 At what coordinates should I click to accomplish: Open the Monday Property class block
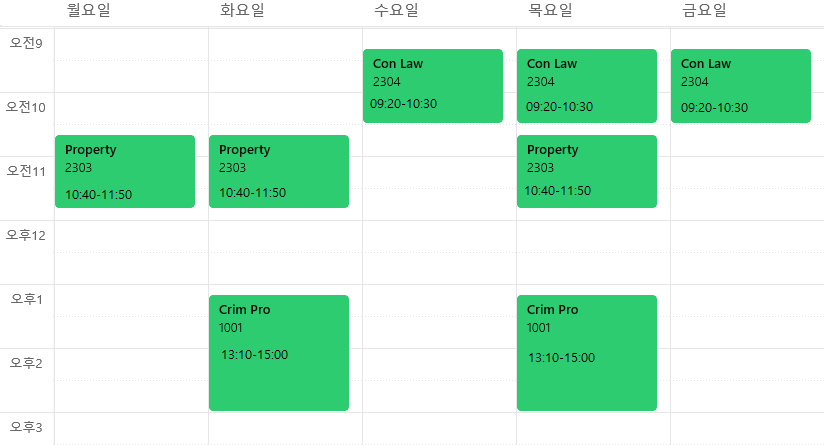pos(125,171)
